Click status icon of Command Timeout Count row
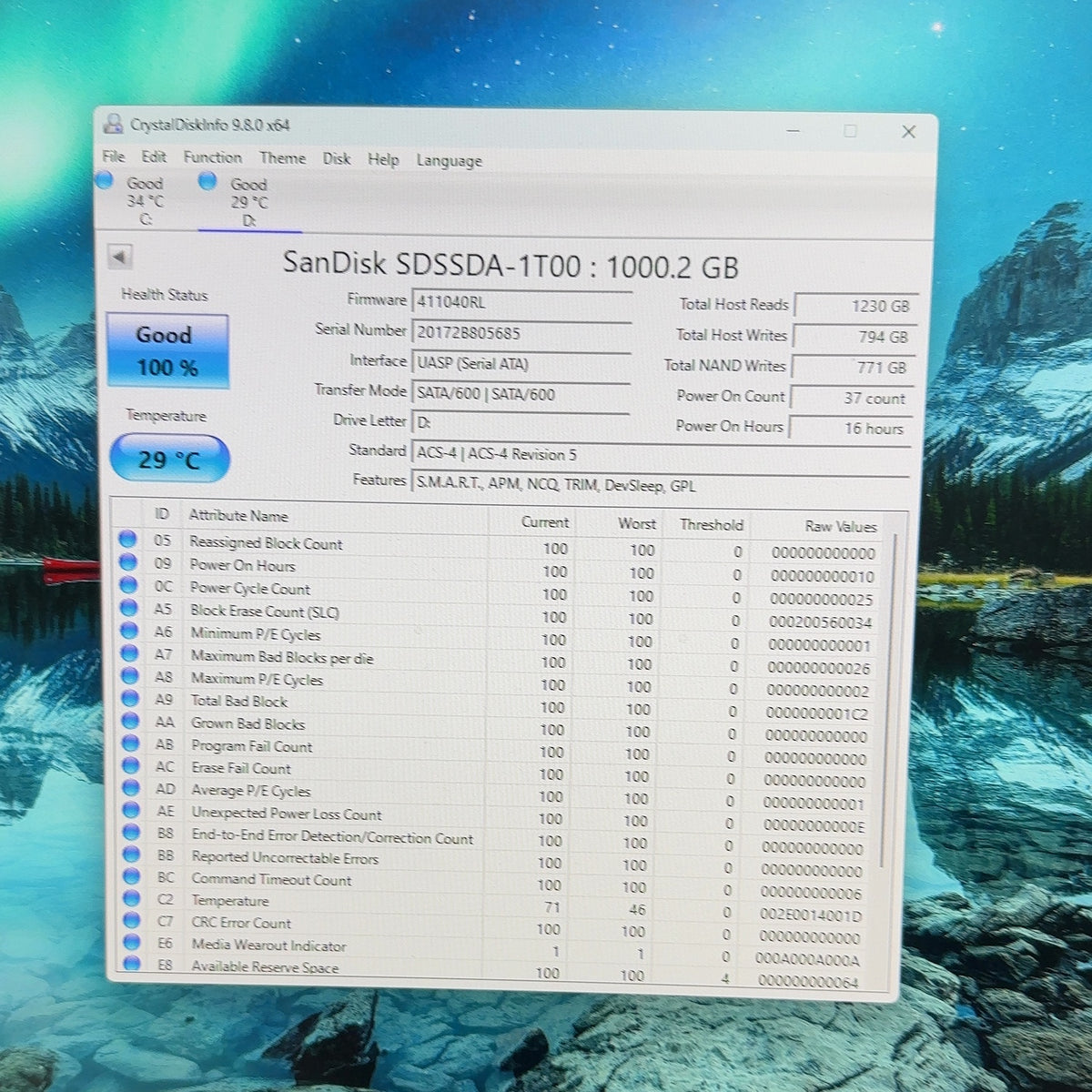This screenshot has height=1092, width=1092. click(131, 876)
